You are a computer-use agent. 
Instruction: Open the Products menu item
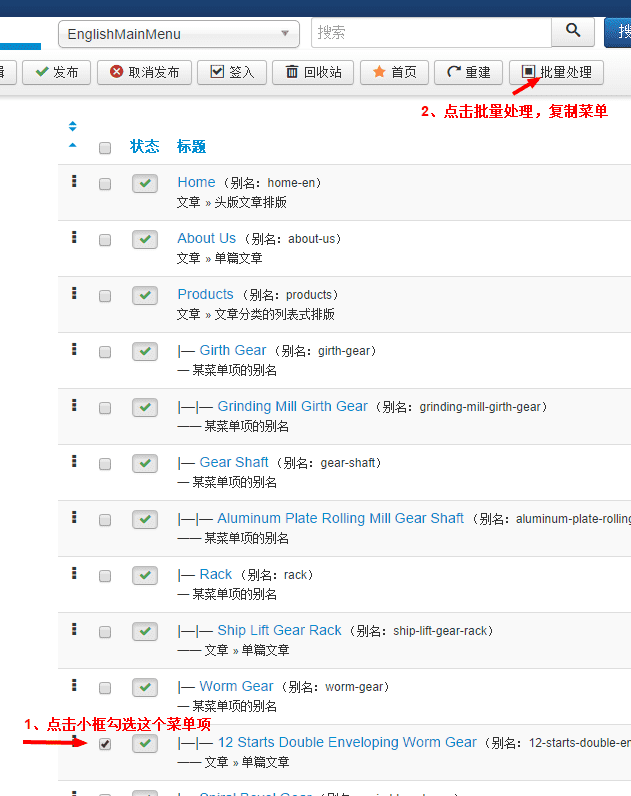[206, 294]
